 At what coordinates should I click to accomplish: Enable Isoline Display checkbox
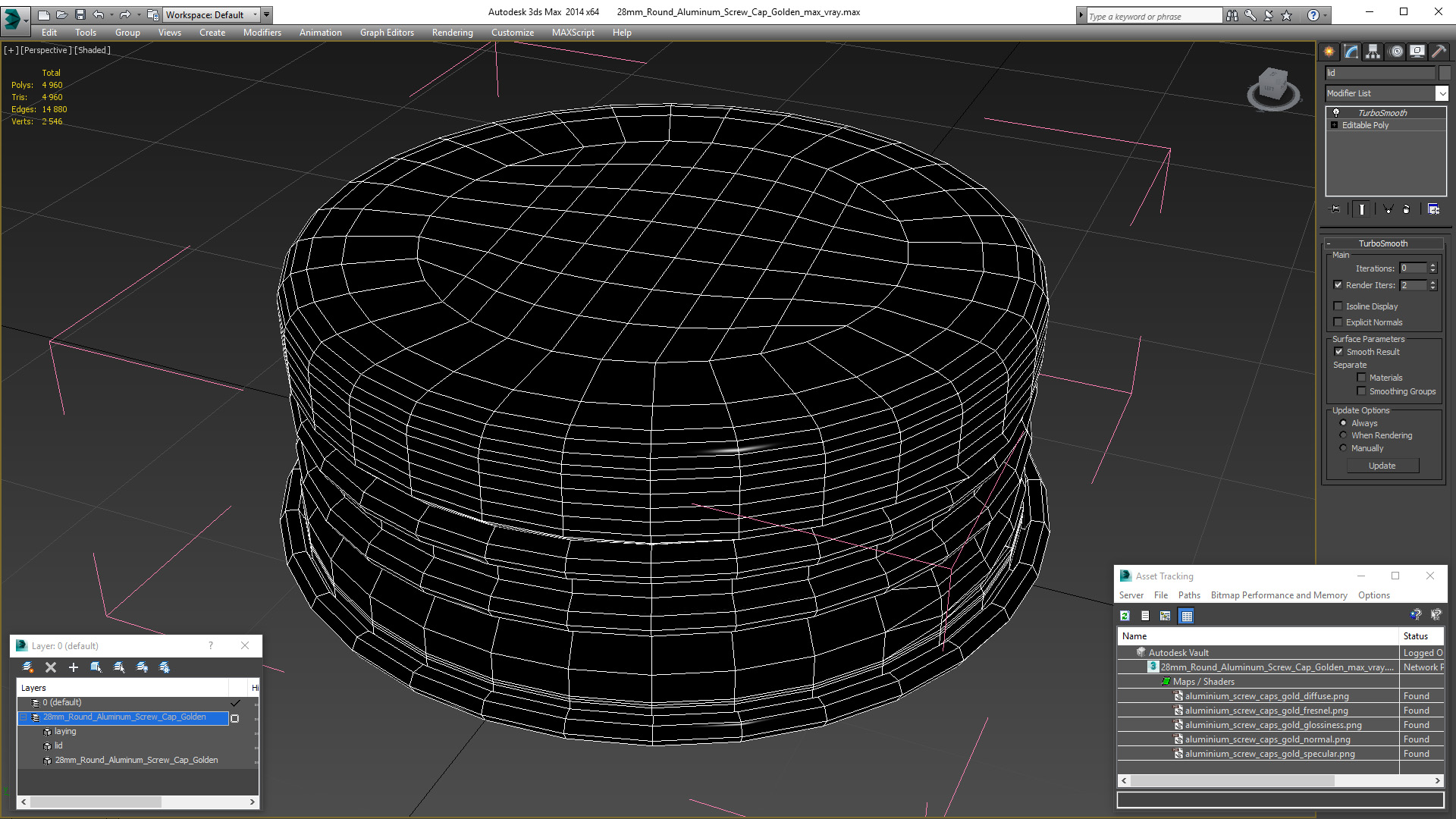(1338, 306)
